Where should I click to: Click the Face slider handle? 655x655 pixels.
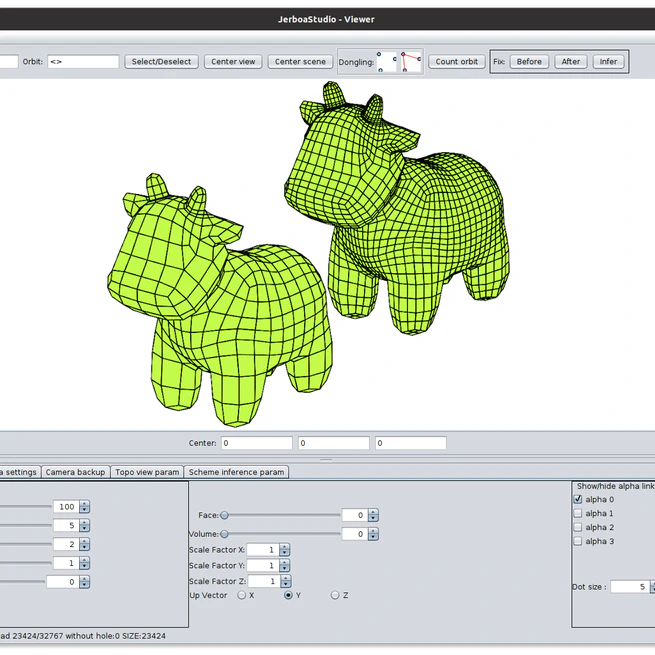tap(224, 515)
